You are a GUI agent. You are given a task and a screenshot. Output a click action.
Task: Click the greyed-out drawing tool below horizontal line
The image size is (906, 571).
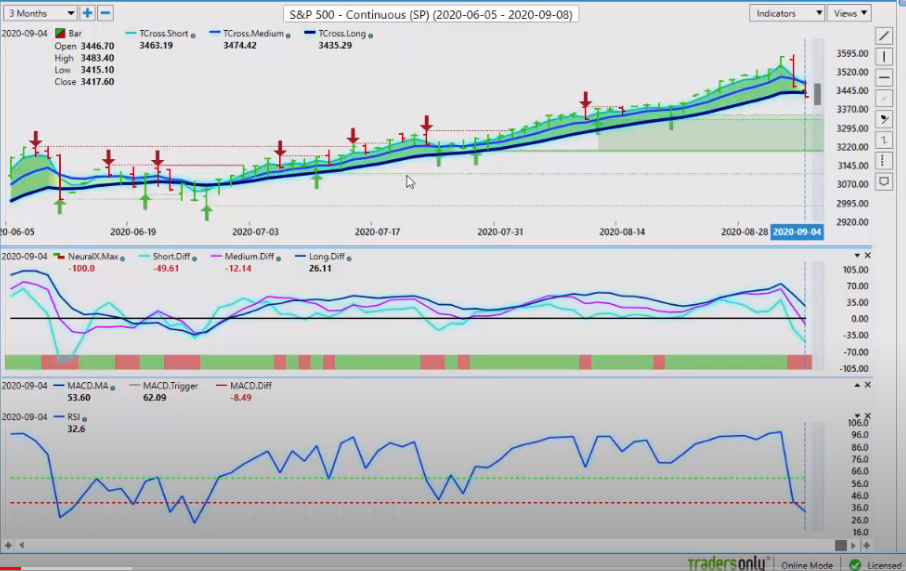tap(884, 98)
